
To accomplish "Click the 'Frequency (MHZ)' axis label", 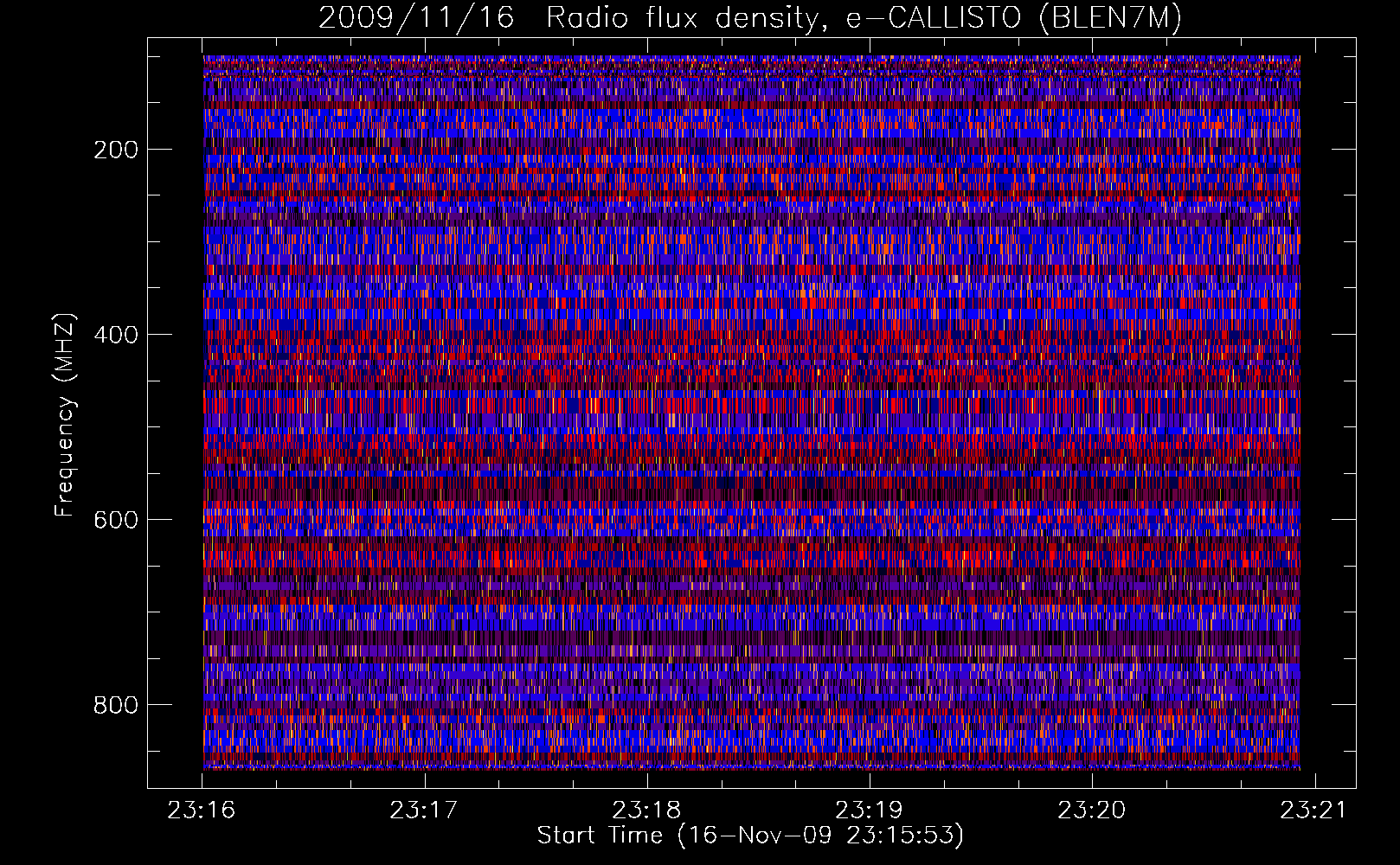I will pos(65,414).
